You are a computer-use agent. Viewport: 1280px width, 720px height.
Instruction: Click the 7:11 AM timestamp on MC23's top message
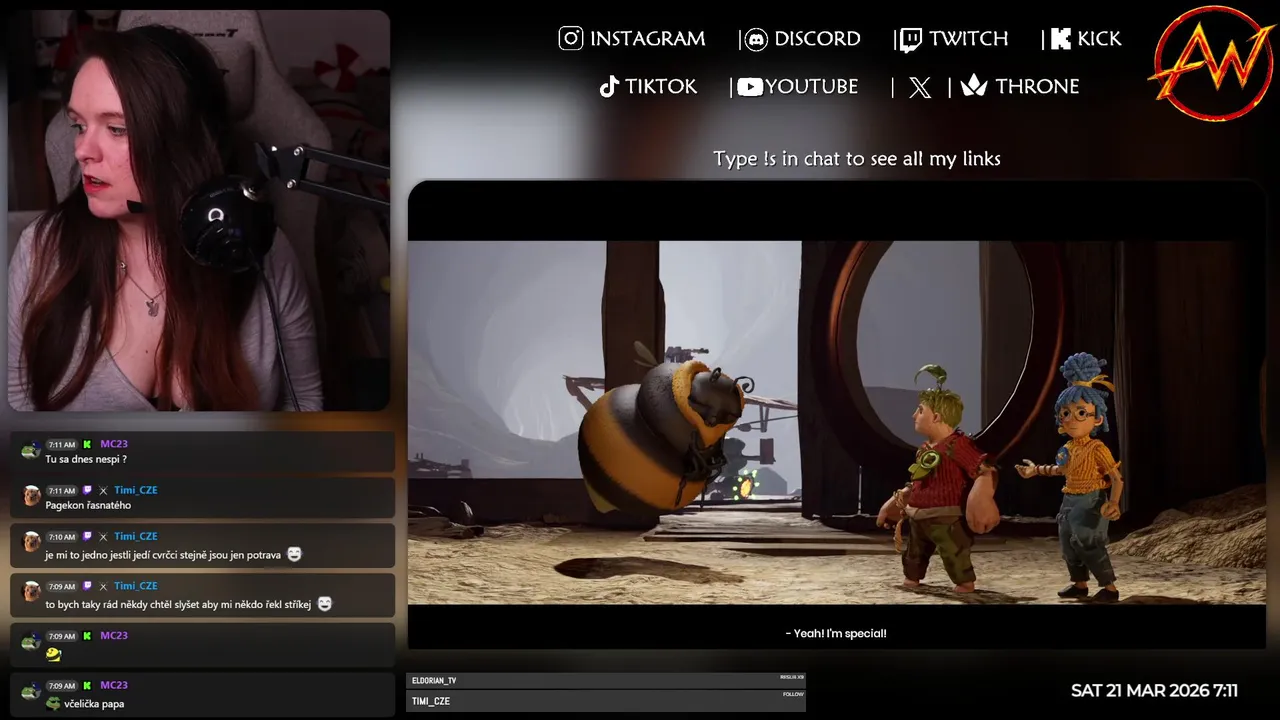click(x=62, y=444)
